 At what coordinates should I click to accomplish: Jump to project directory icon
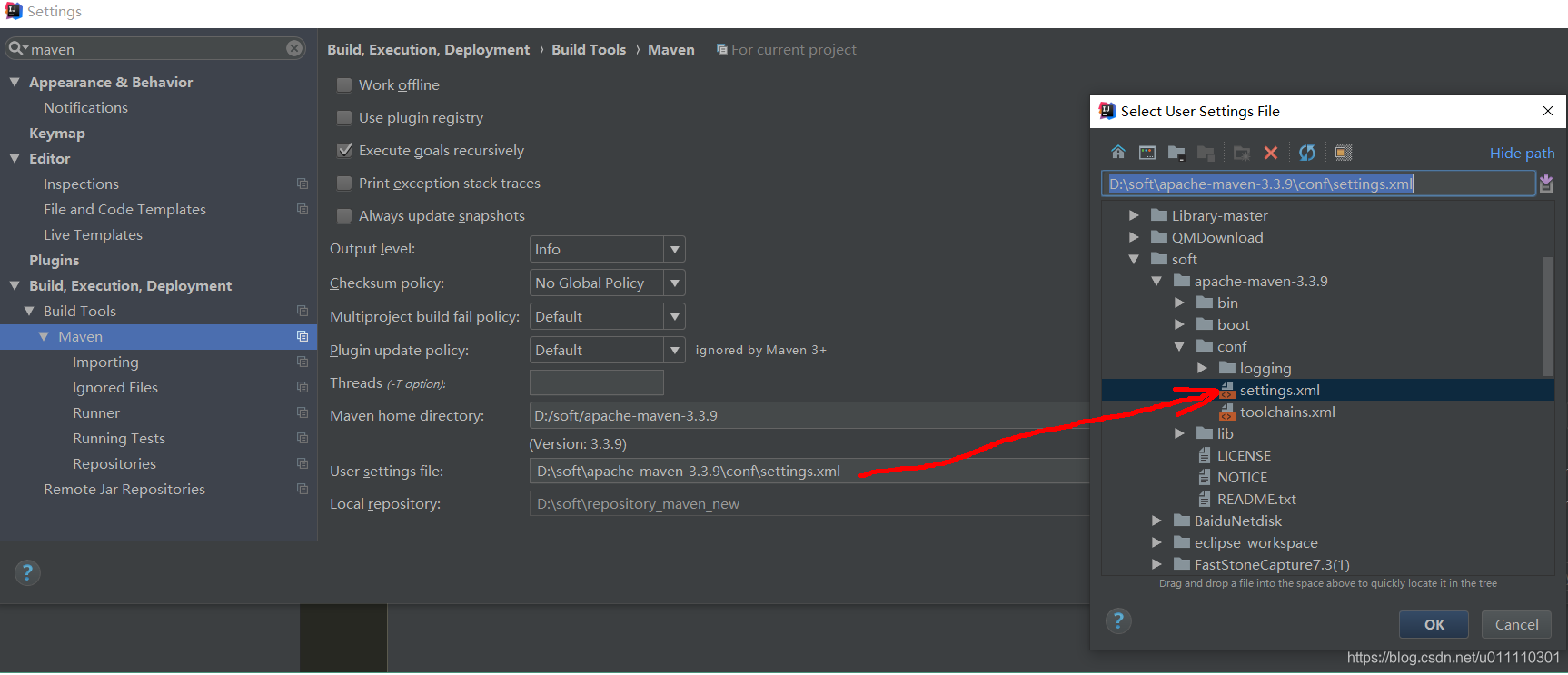(1176, 153)
